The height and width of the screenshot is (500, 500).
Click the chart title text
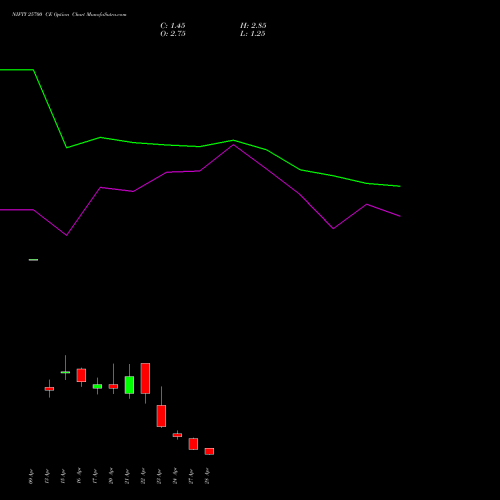coord(69,14)
